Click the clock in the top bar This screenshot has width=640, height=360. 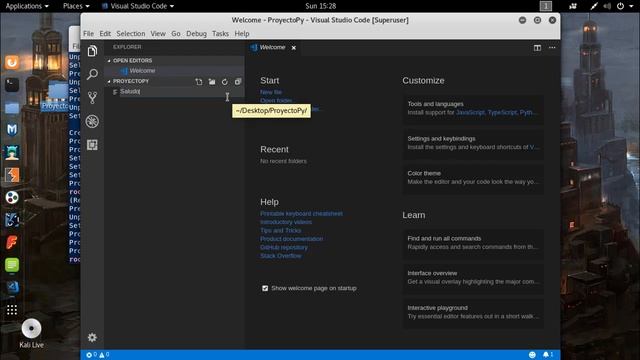320,6
